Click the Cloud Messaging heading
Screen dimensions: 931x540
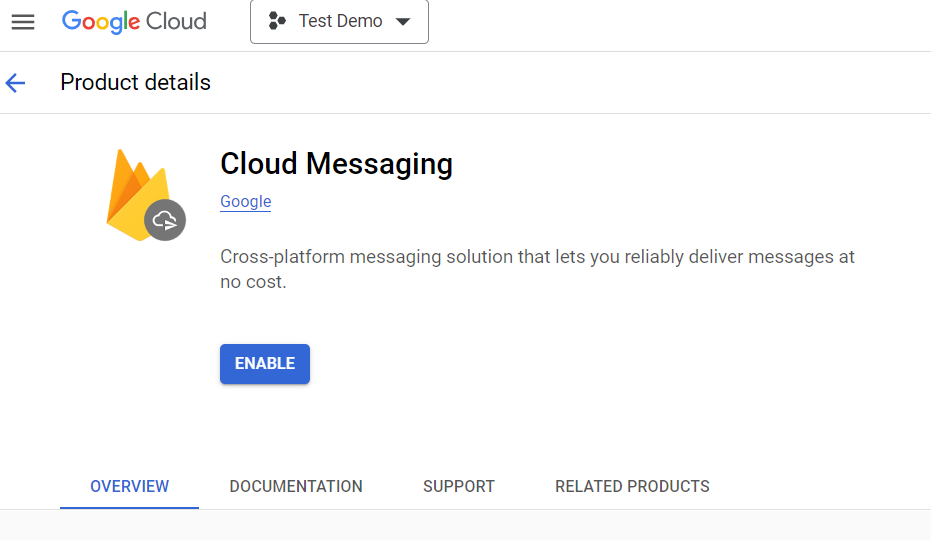(x=336, y=164)
